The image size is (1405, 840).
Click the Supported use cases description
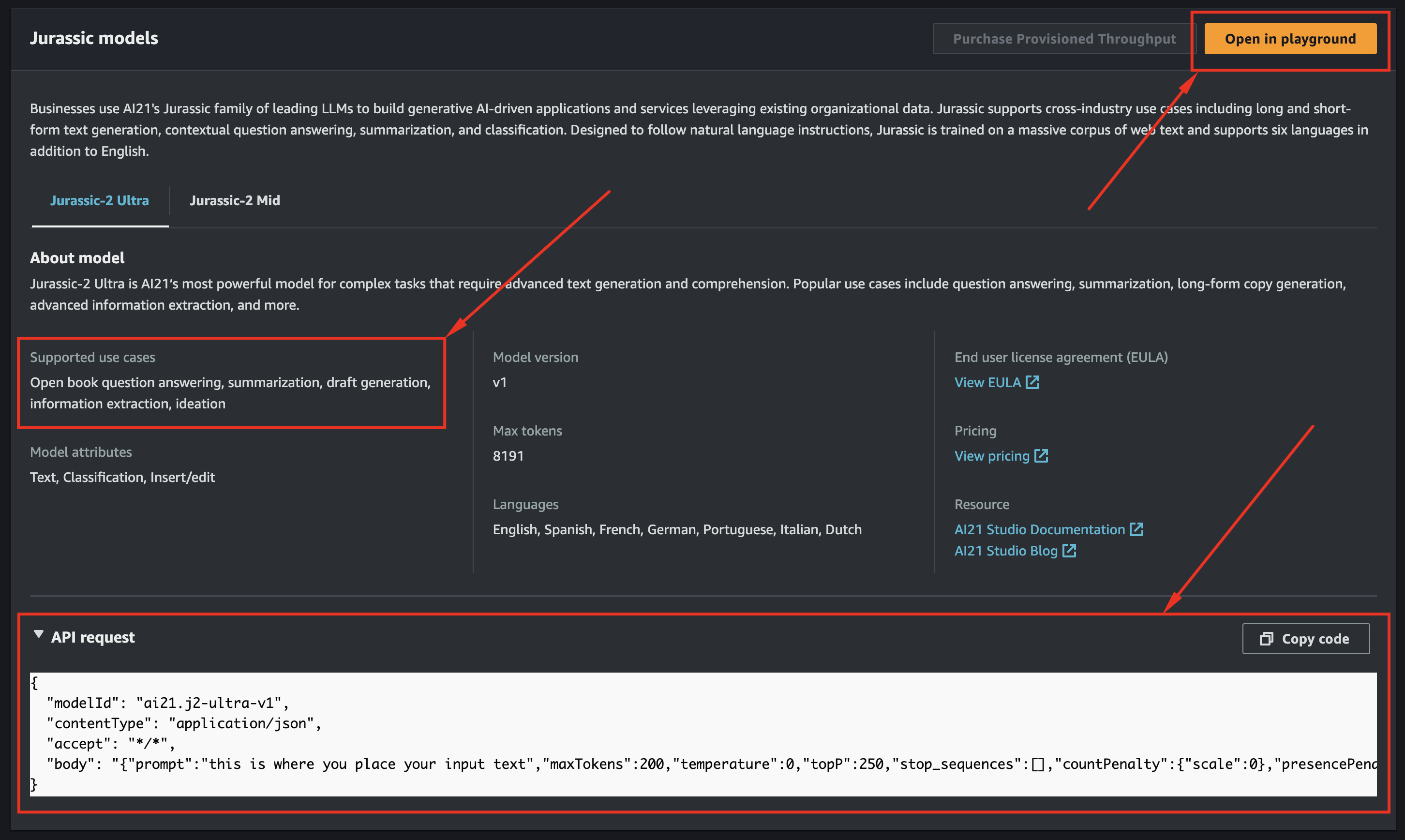point(230,393)
